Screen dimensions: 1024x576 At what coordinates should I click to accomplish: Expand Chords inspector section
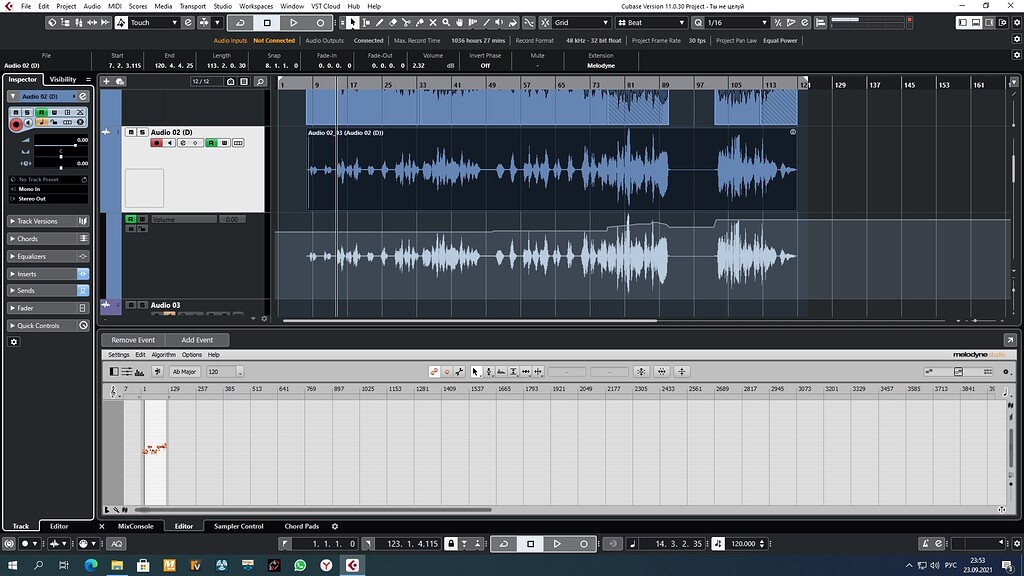coord(48,239)
